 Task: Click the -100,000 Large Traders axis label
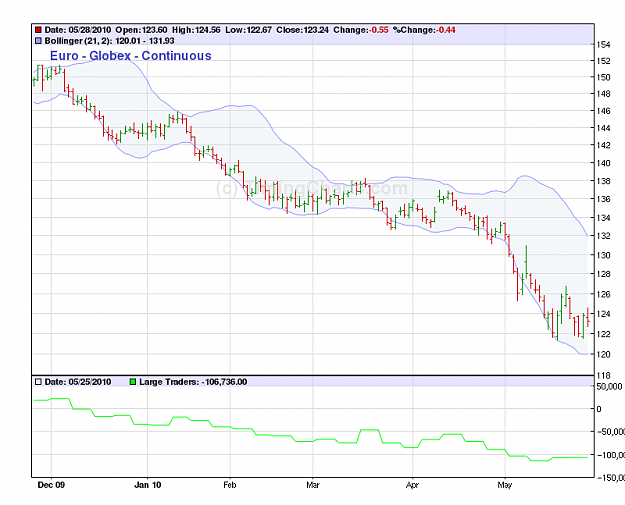(x=611, y=455)
